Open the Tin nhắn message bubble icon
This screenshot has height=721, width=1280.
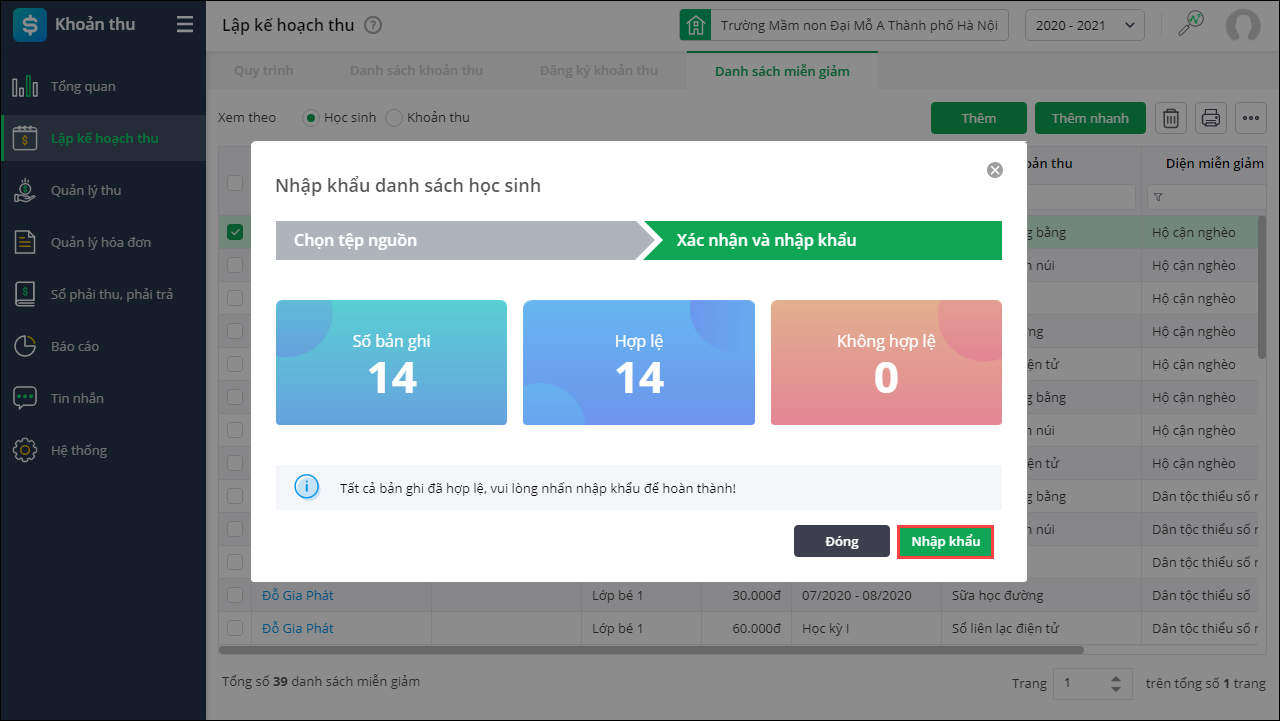coord(25,398)
